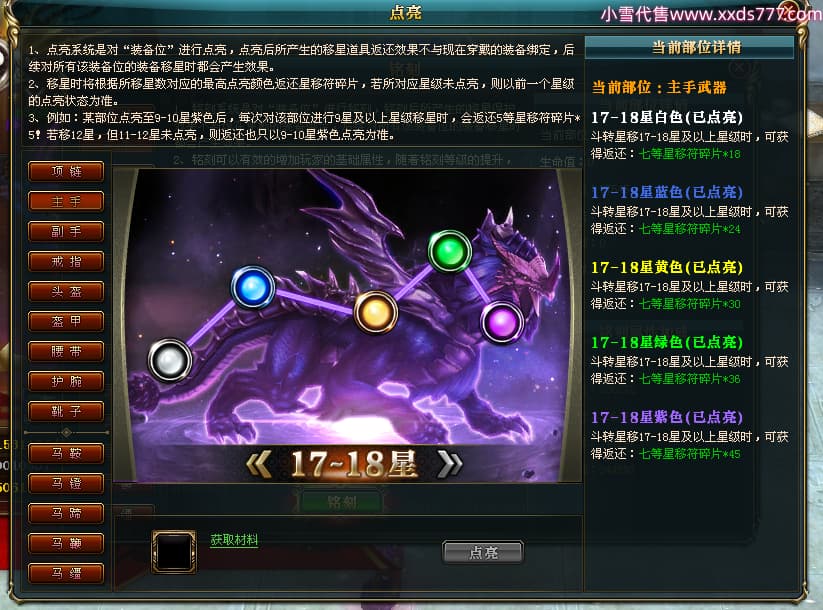Viewport: 823px width, 610px height.
Task: Click the yellow star orb
Action: 376,312
